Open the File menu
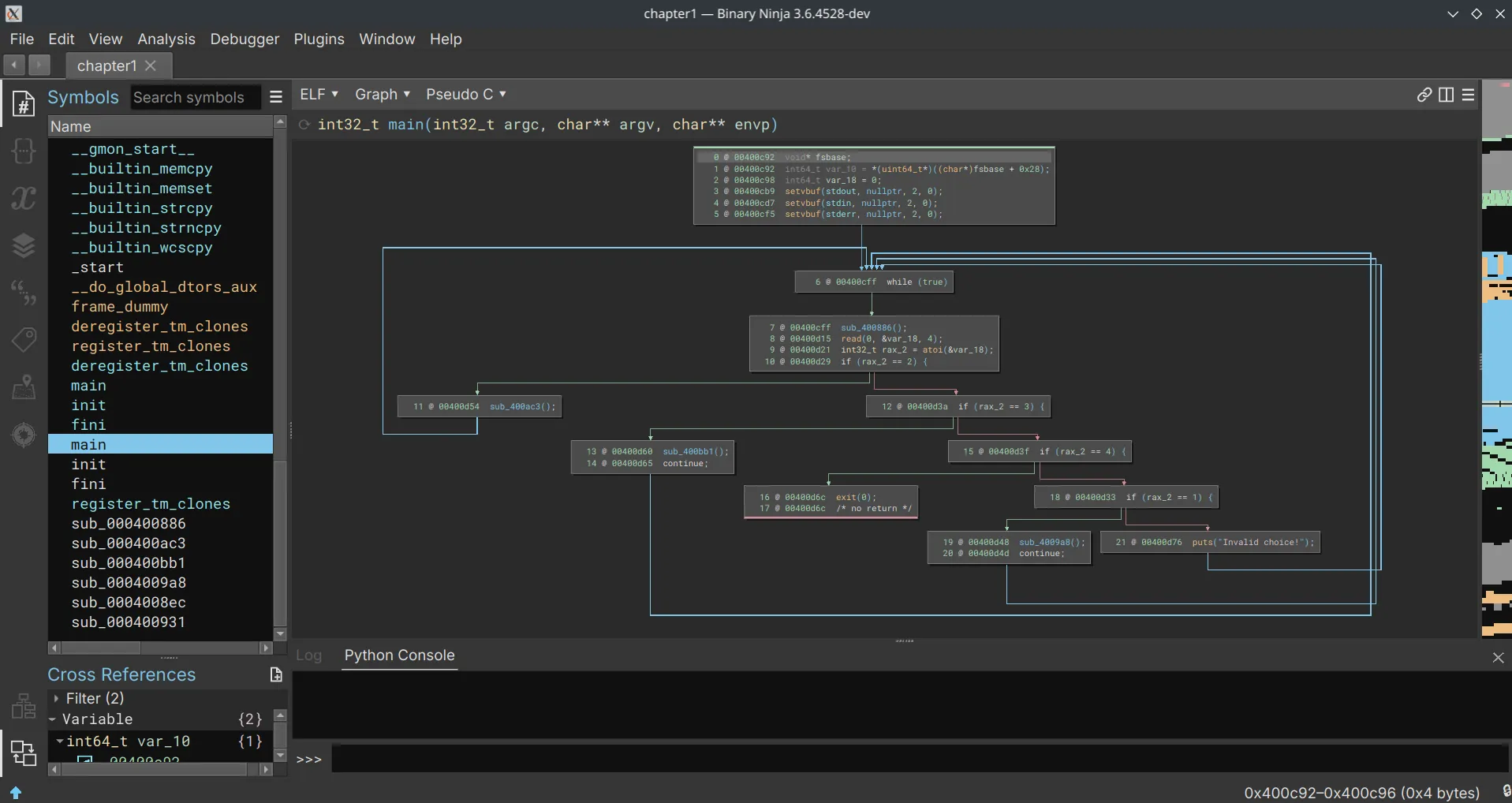Screen dimensions: 1512x803 (22, 39)
